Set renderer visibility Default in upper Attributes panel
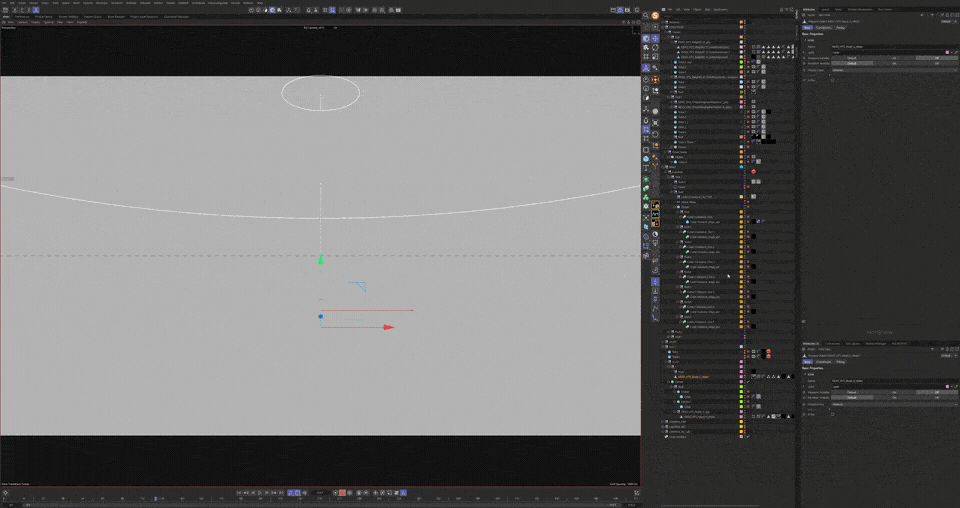960x508 pixels. pyautogui.click(x=852, y=64)
